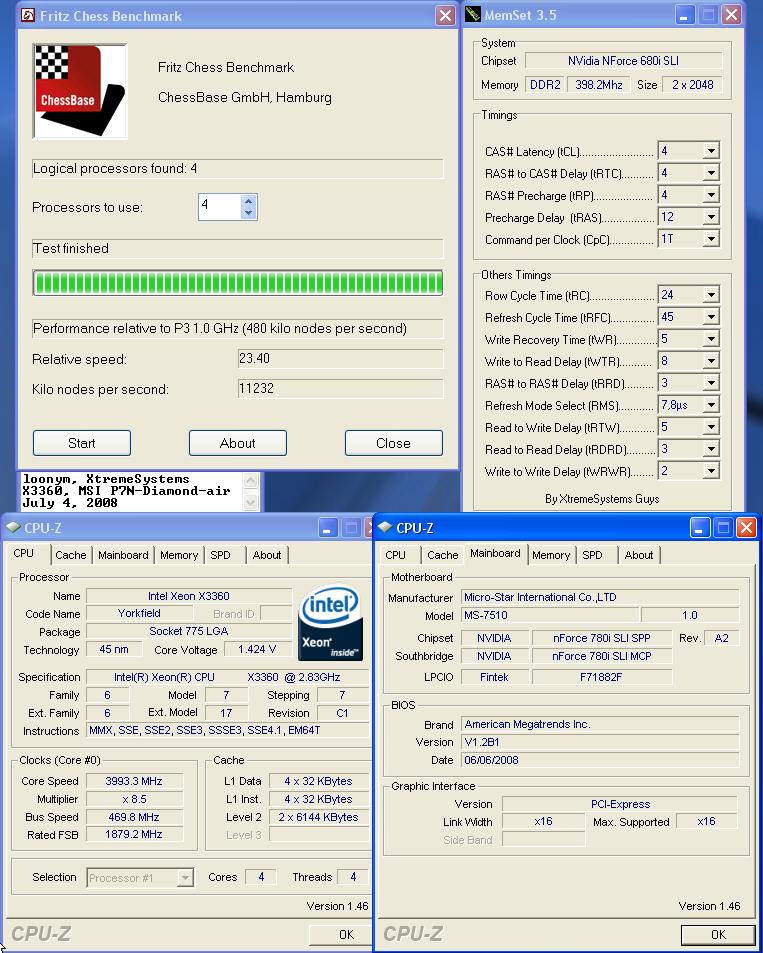Minimize the MemSet 3.5 window

tap(685, 15)
